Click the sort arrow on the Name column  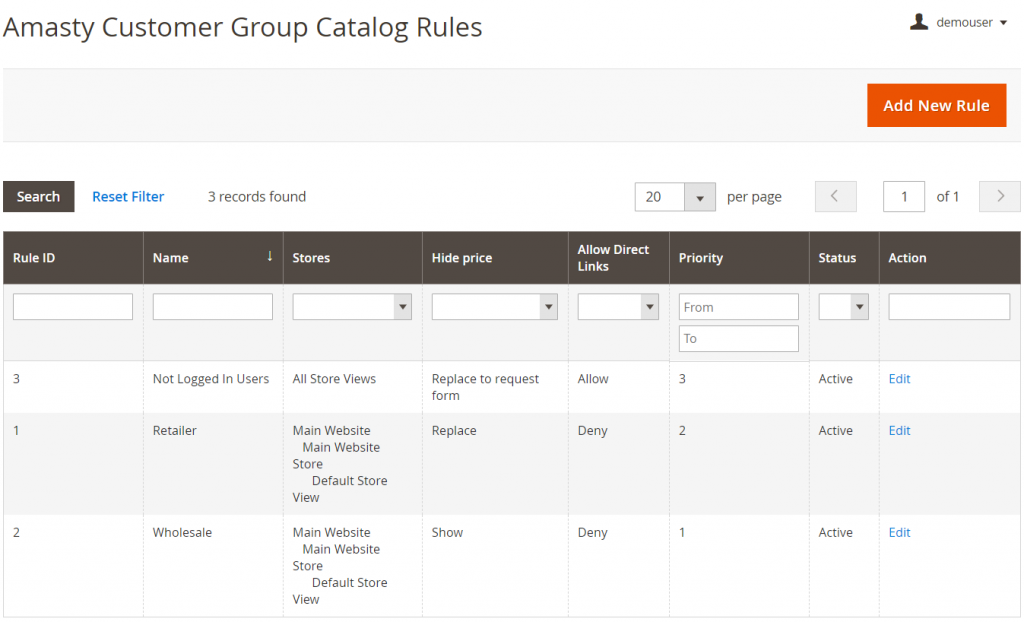[269, 257]
